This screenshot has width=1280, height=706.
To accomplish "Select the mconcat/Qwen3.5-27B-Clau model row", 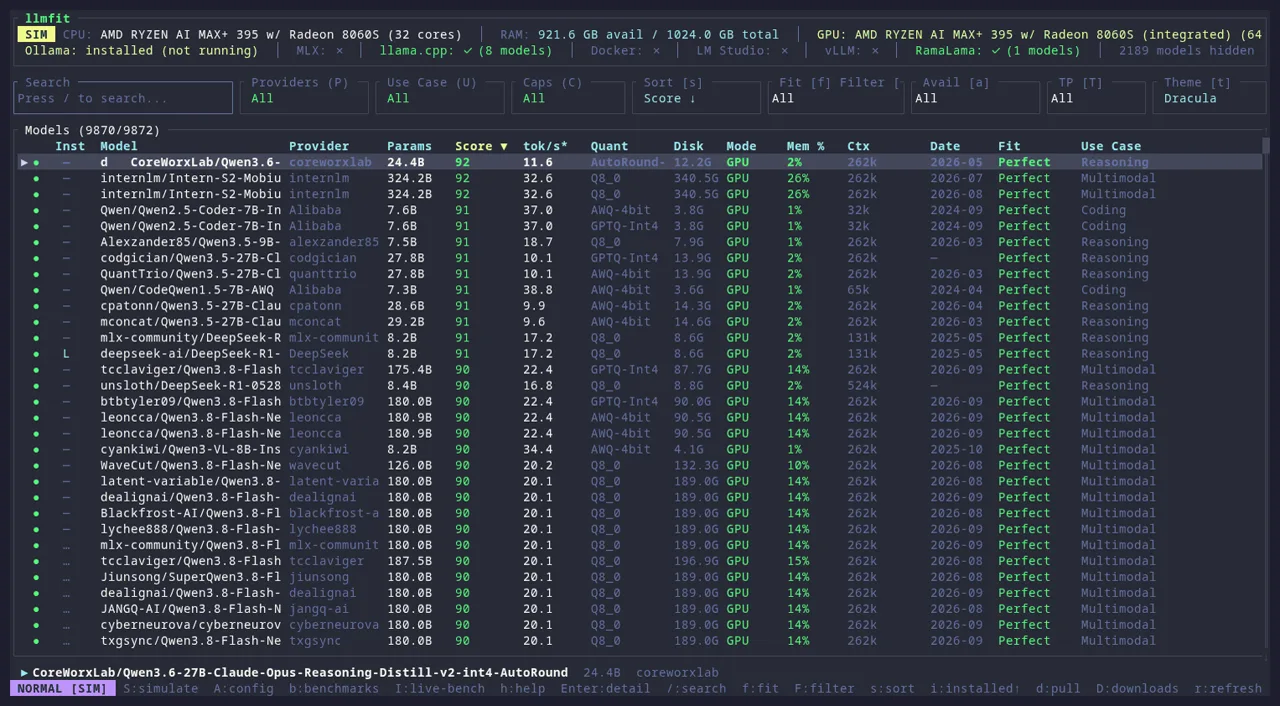I will (640, 322).
